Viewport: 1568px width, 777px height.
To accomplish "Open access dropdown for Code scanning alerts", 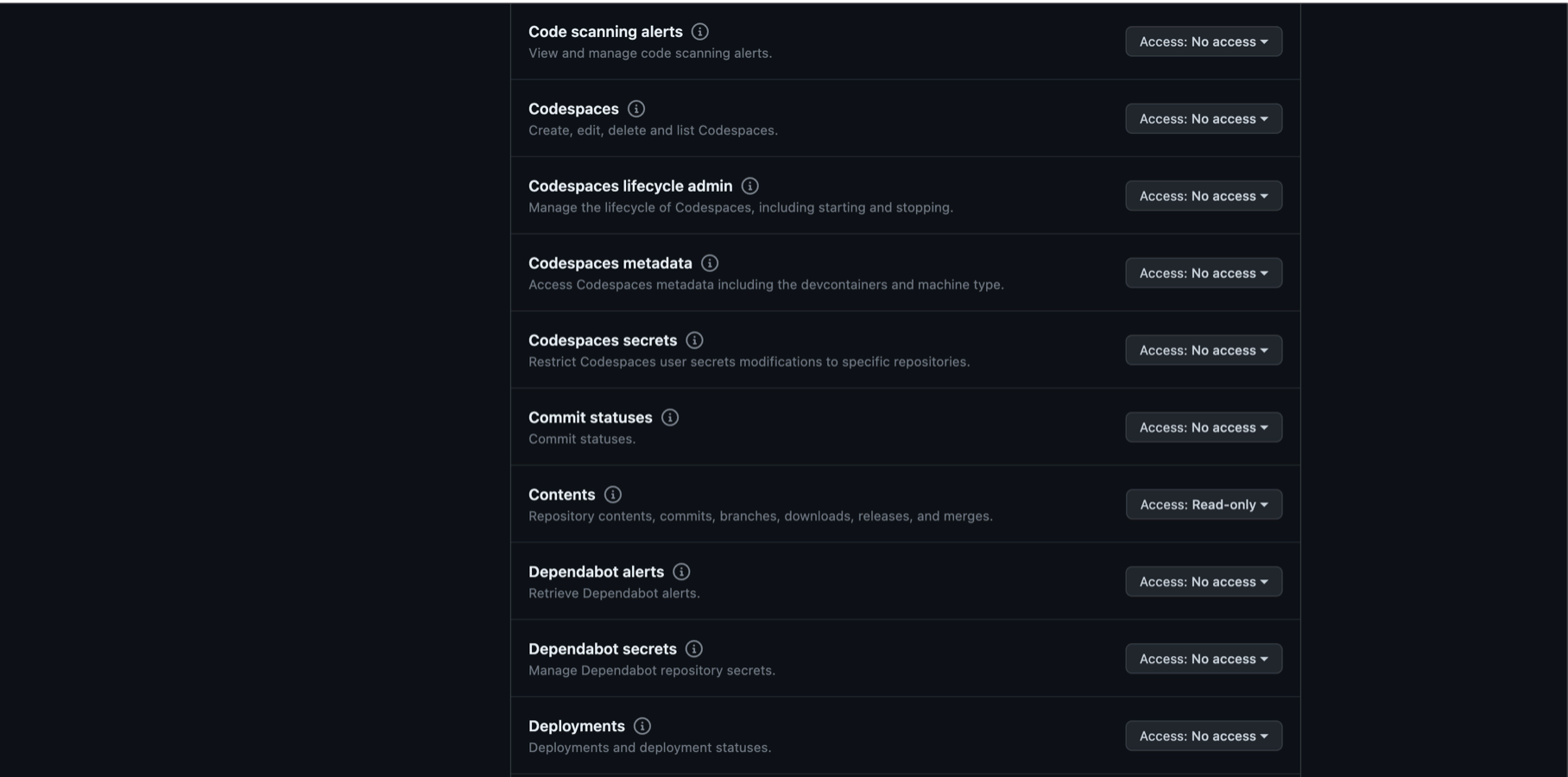I will (1204, 41).
